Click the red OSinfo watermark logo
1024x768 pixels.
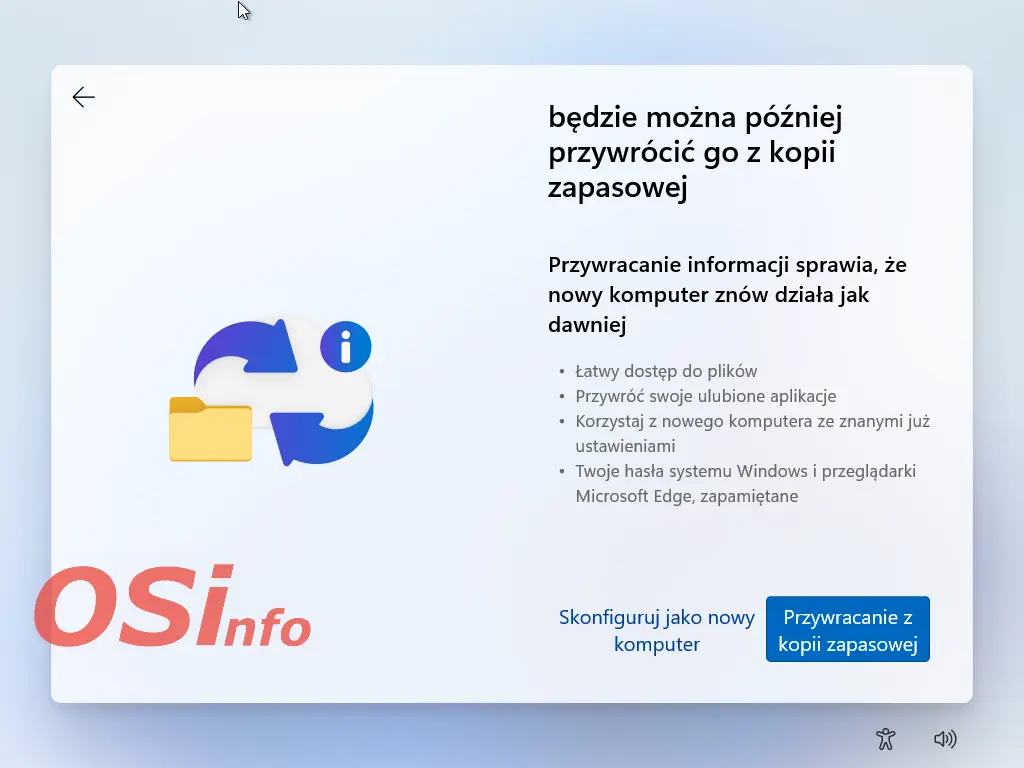click(x=172, y=608)
